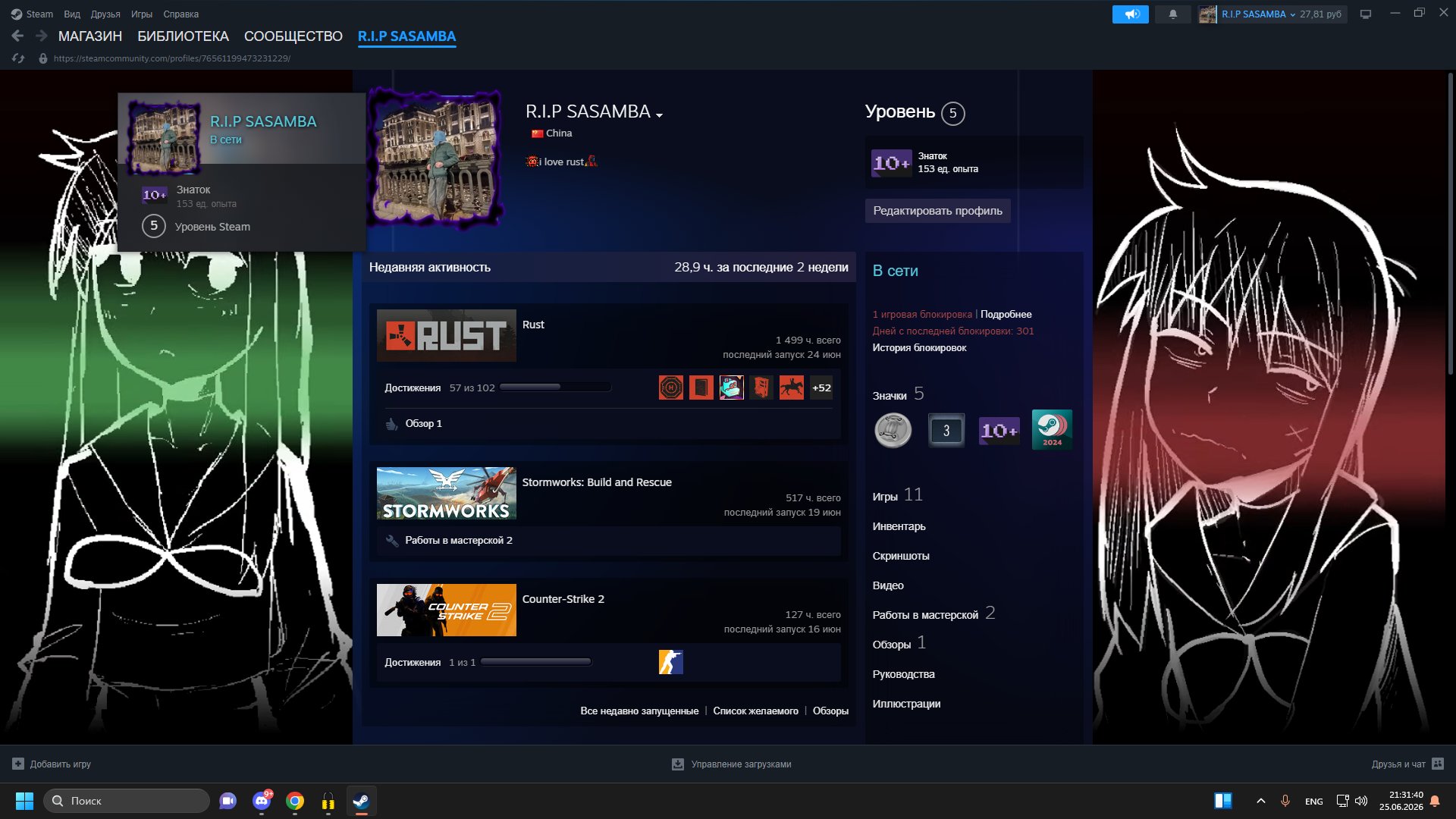Expand the profile name history arrow
The width and height of the screenshot is (1456, 819).
(659, 115)
